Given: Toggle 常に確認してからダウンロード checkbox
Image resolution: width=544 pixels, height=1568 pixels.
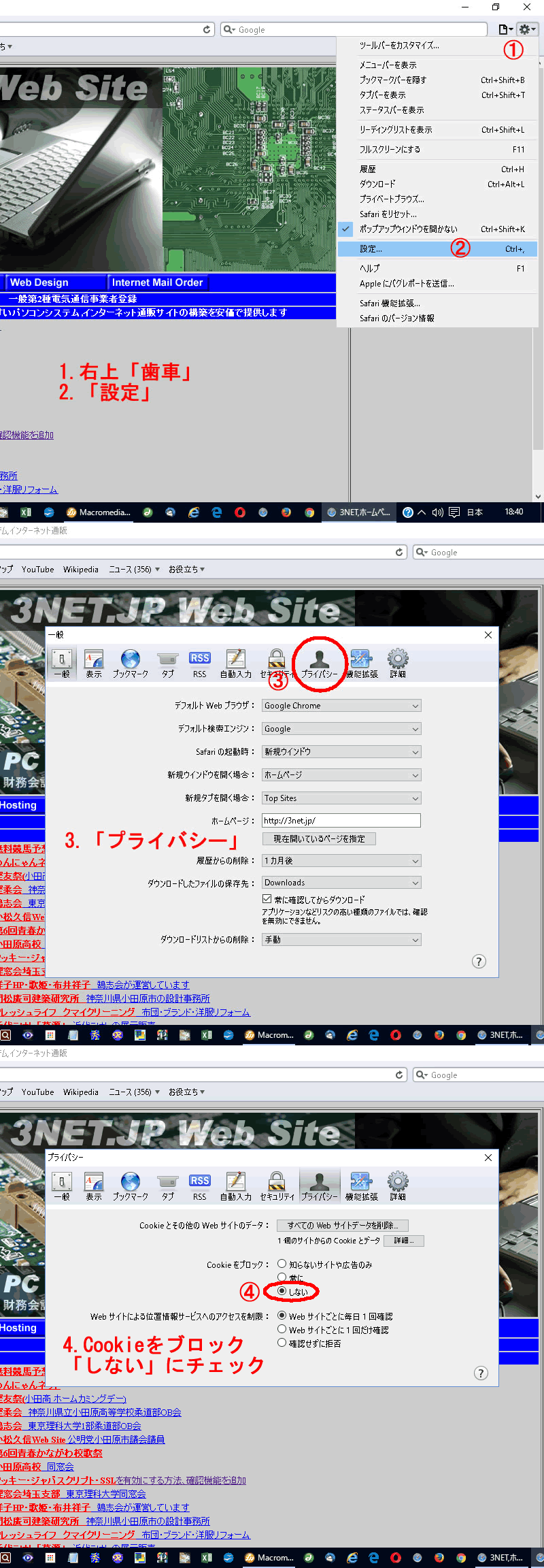Looking at the screenshot, I should click(x=267, y=899).
